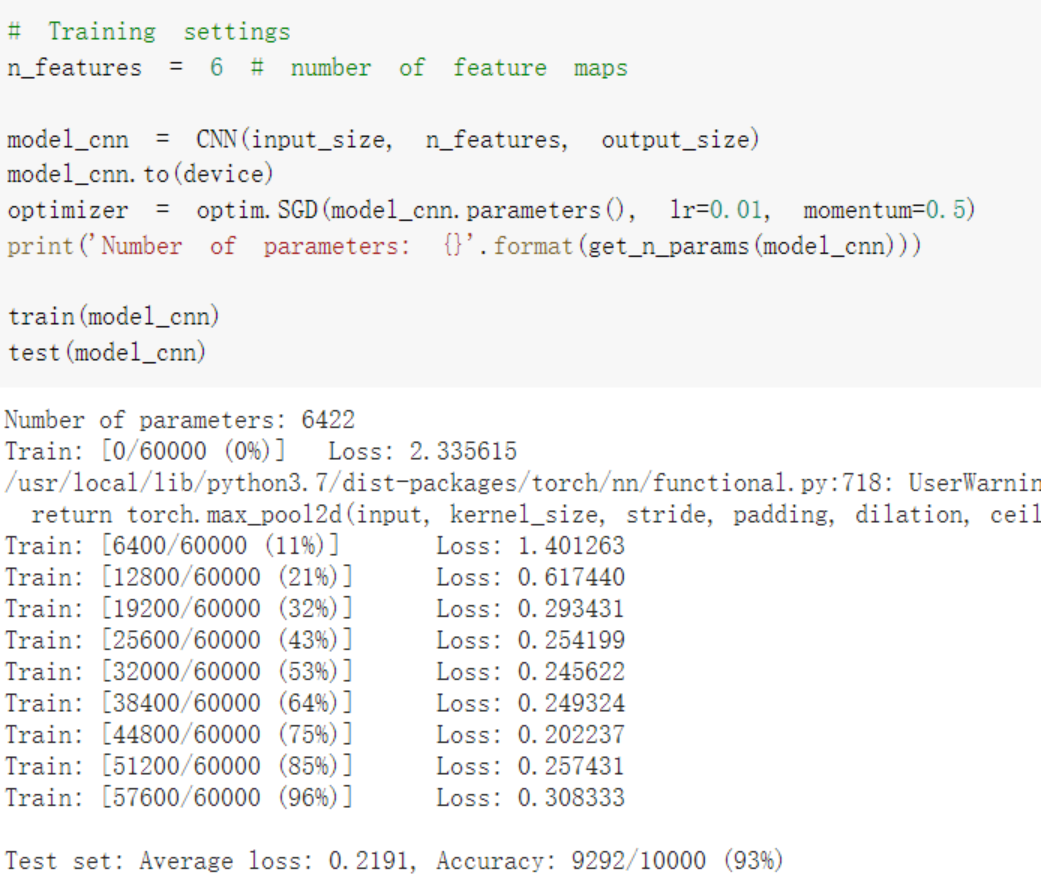Click the test(model_cnn) call

point(106,352)
